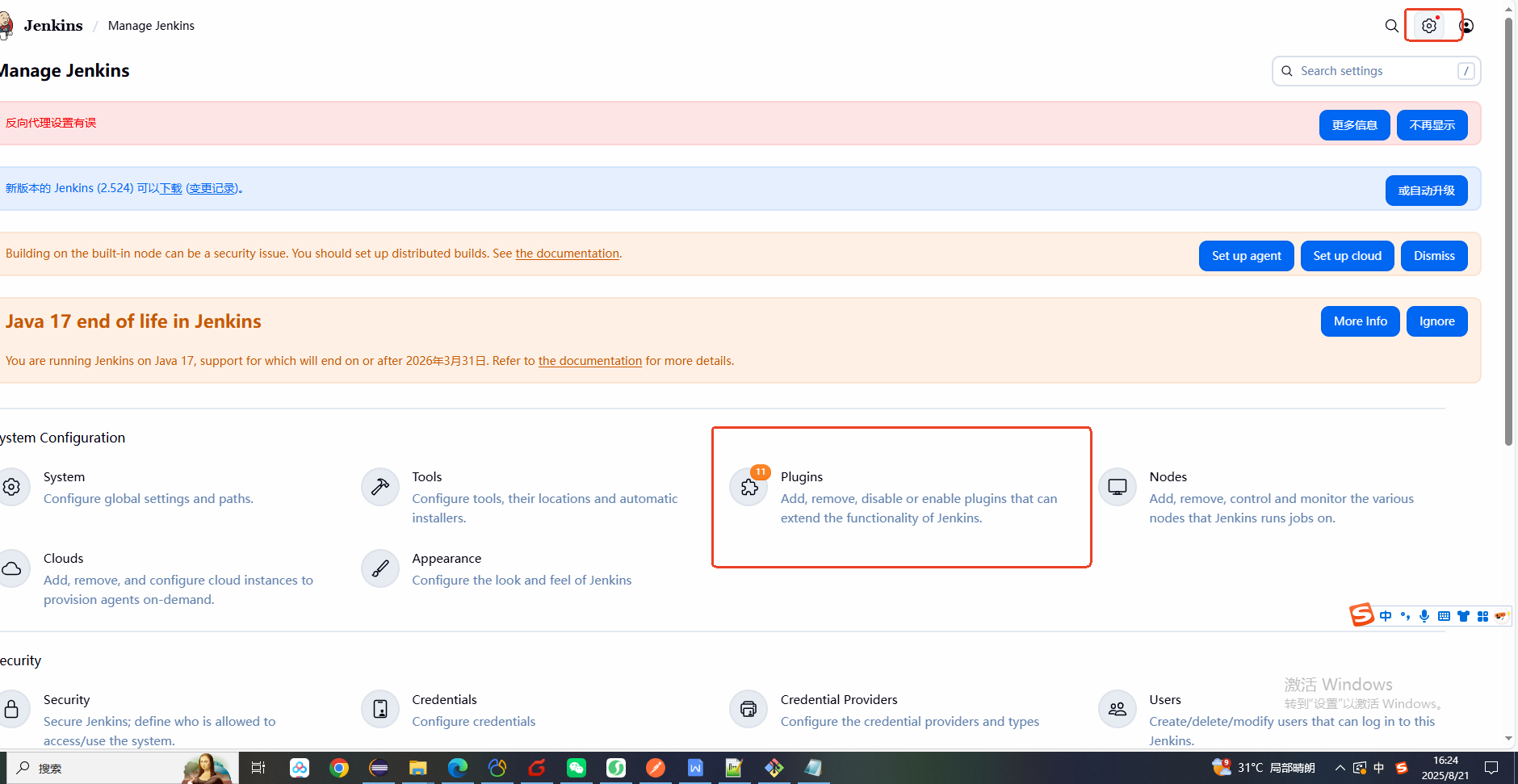Click the Clouds cloud icon
Image resolution: width=1518 pixels, height=784 pixels.
(11, 568)
